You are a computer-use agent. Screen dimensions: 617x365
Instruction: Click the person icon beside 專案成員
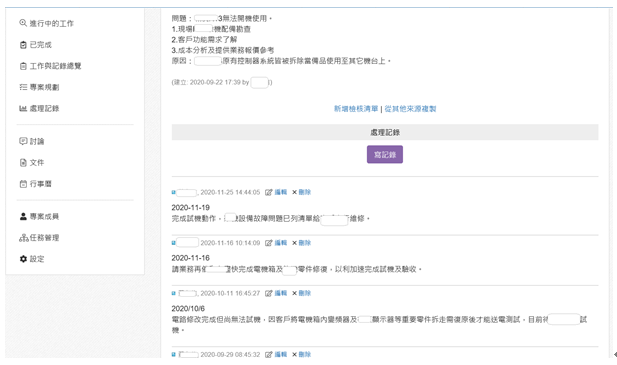(23, 216)
